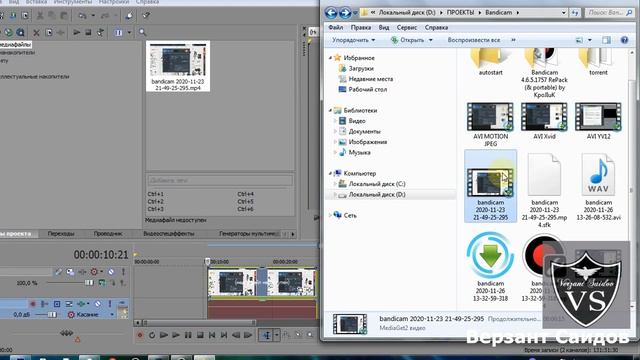Solo the video track
The width and height of the screenshot is (640, 360).
click(123, 271)
